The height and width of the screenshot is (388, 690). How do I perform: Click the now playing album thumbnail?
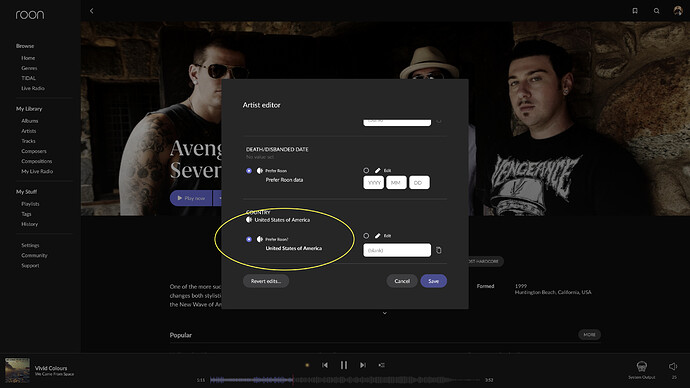point(17,370)
